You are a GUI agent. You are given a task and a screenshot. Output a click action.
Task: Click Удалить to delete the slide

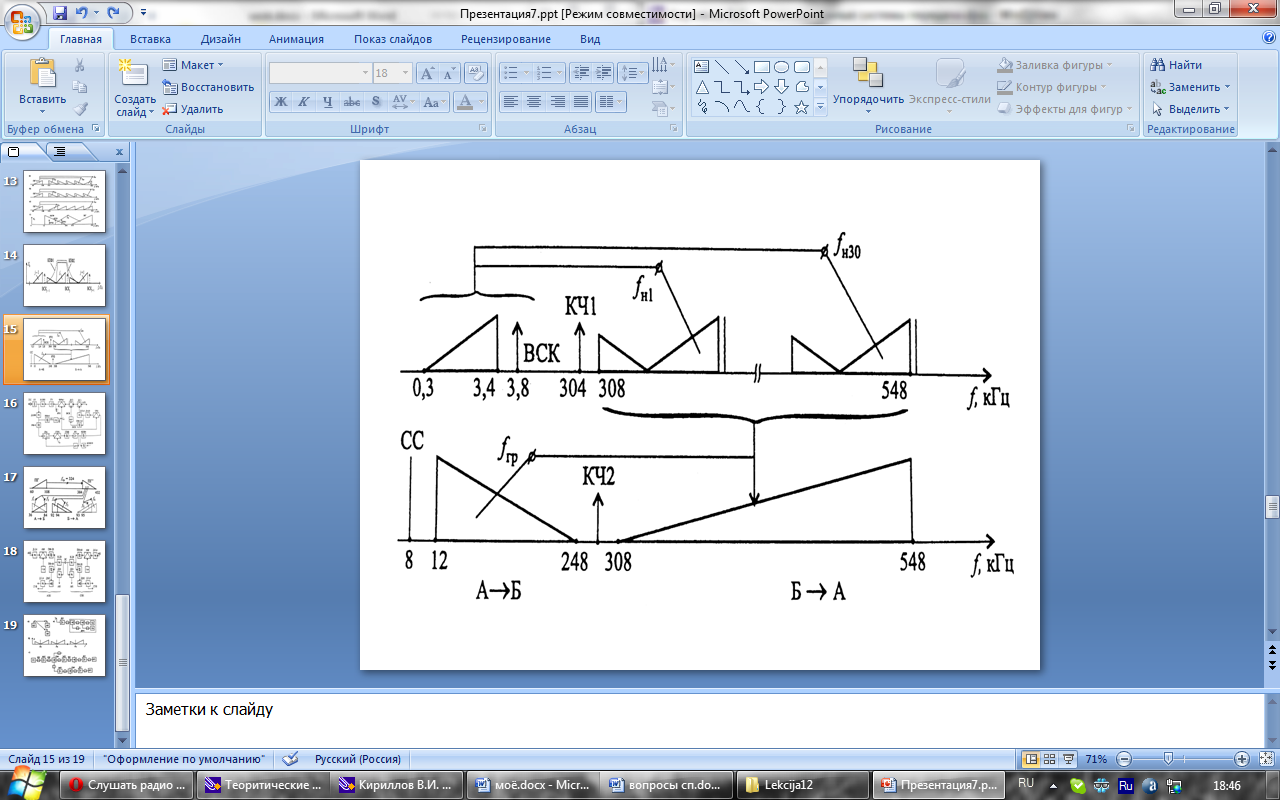(192, 109)
